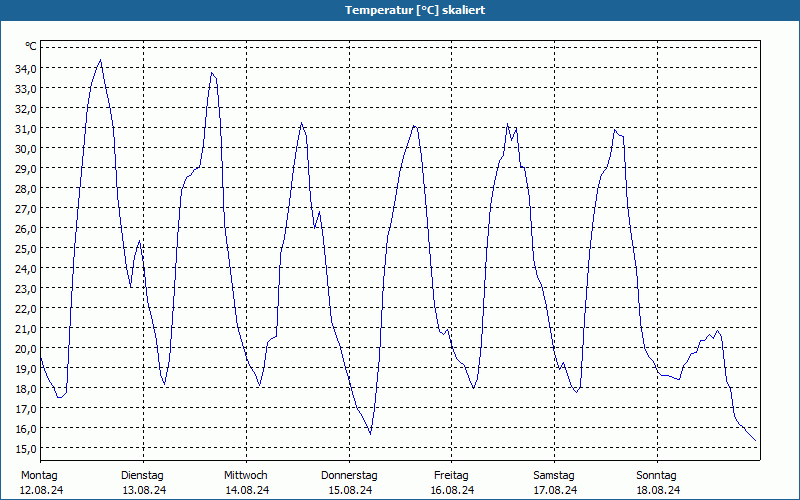Click the Freitag day label
The width and height of the screenshot is (800, 500).
(x=451, y=476)
